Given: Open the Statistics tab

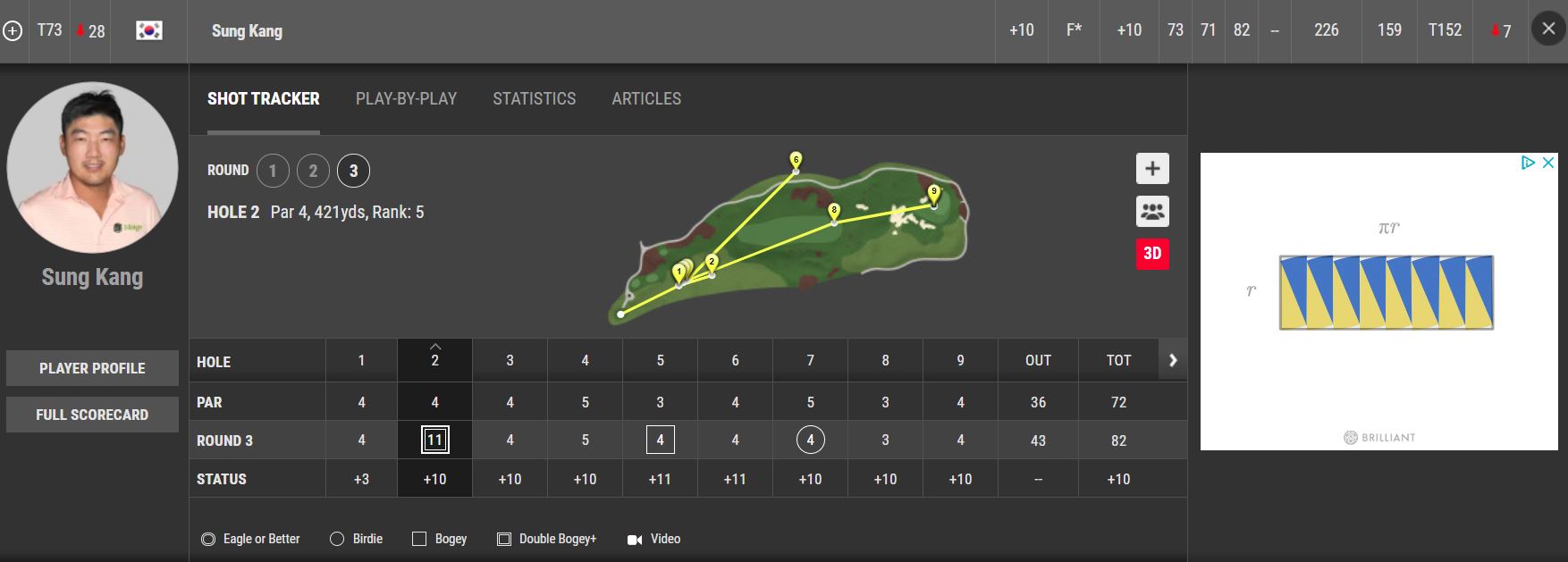Looking at the screenshot, I should click(x=535, y=99).
